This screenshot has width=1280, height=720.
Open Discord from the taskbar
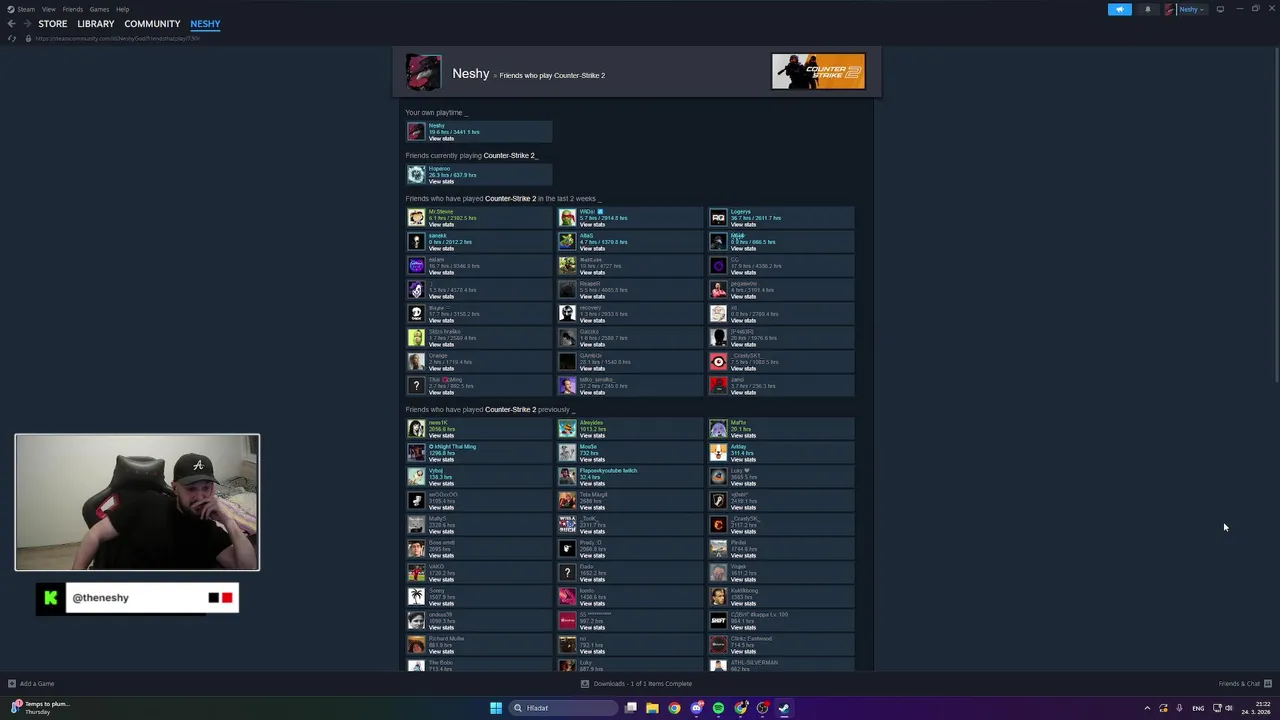[696, 708]
